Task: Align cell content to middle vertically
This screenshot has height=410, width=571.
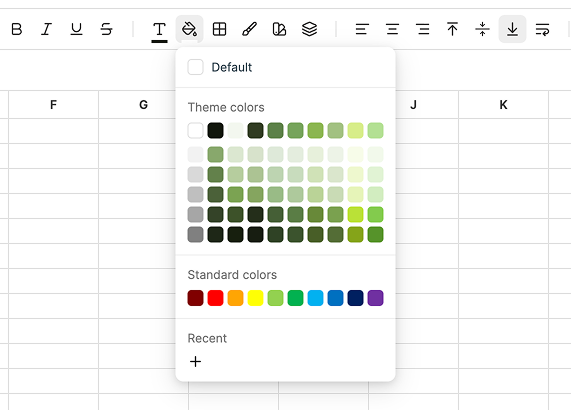Action: click(x=483, y=29)
